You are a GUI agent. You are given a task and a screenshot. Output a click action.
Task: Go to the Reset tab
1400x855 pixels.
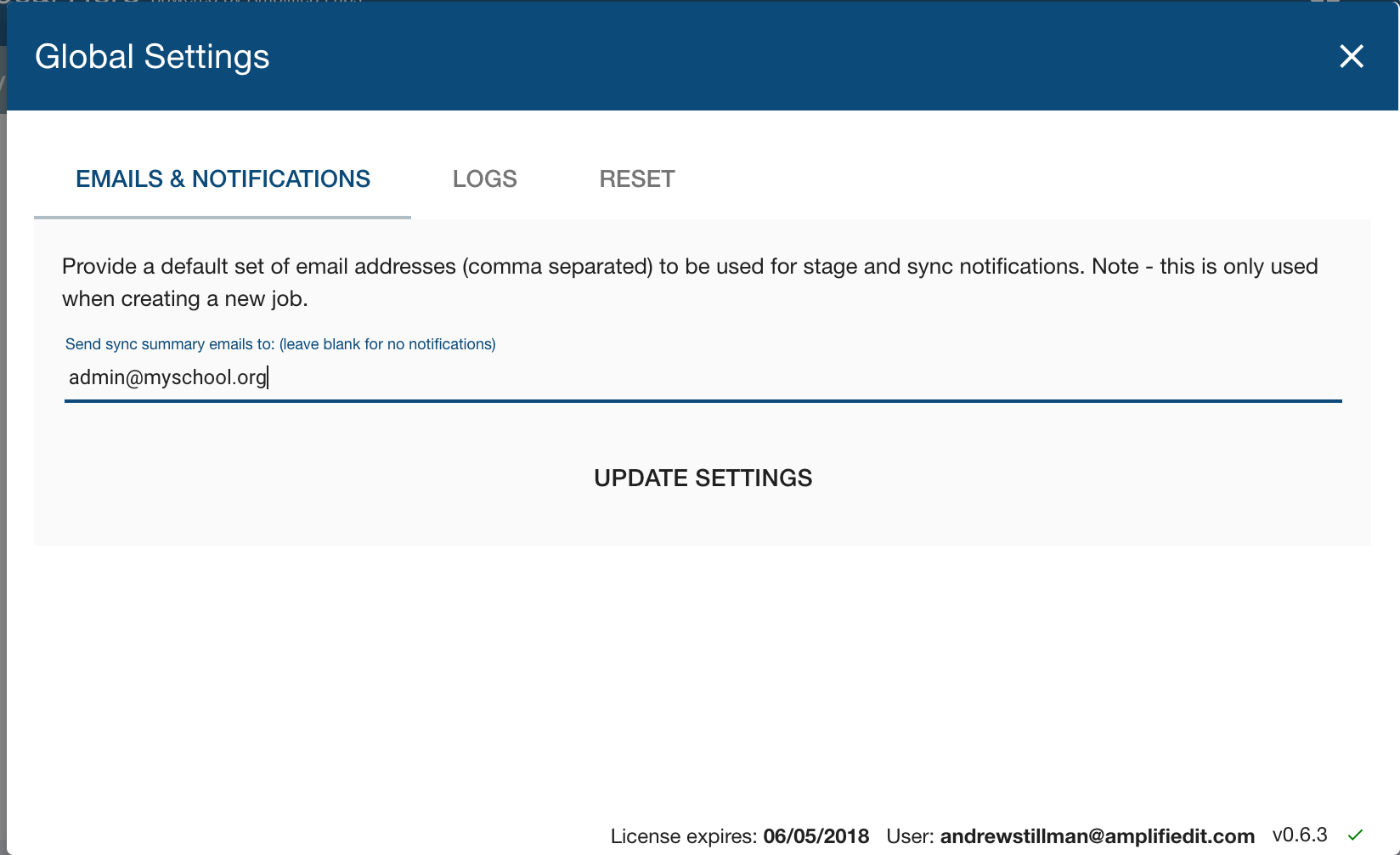[x=637, y=179]
